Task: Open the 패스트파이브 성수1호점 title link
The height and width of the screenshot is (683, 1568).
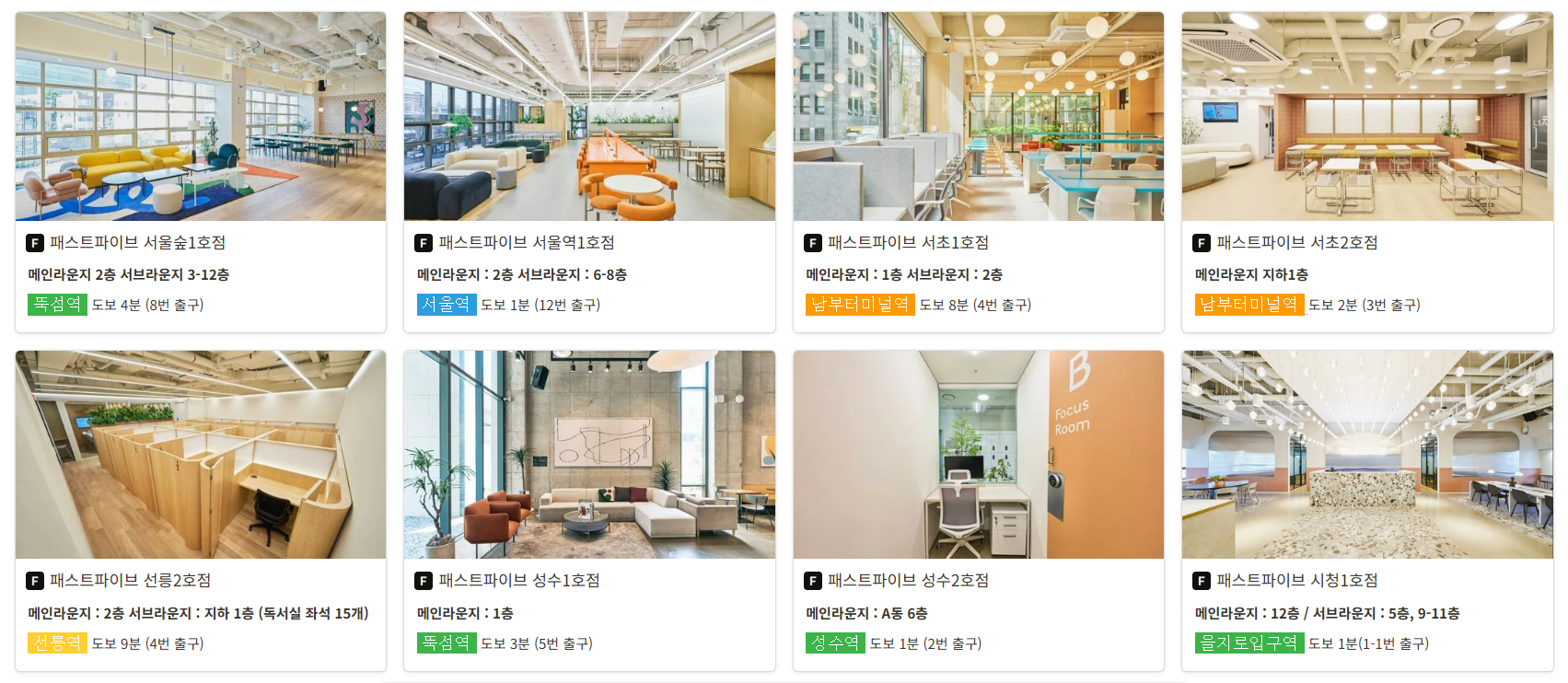Action: click(519, 581)
